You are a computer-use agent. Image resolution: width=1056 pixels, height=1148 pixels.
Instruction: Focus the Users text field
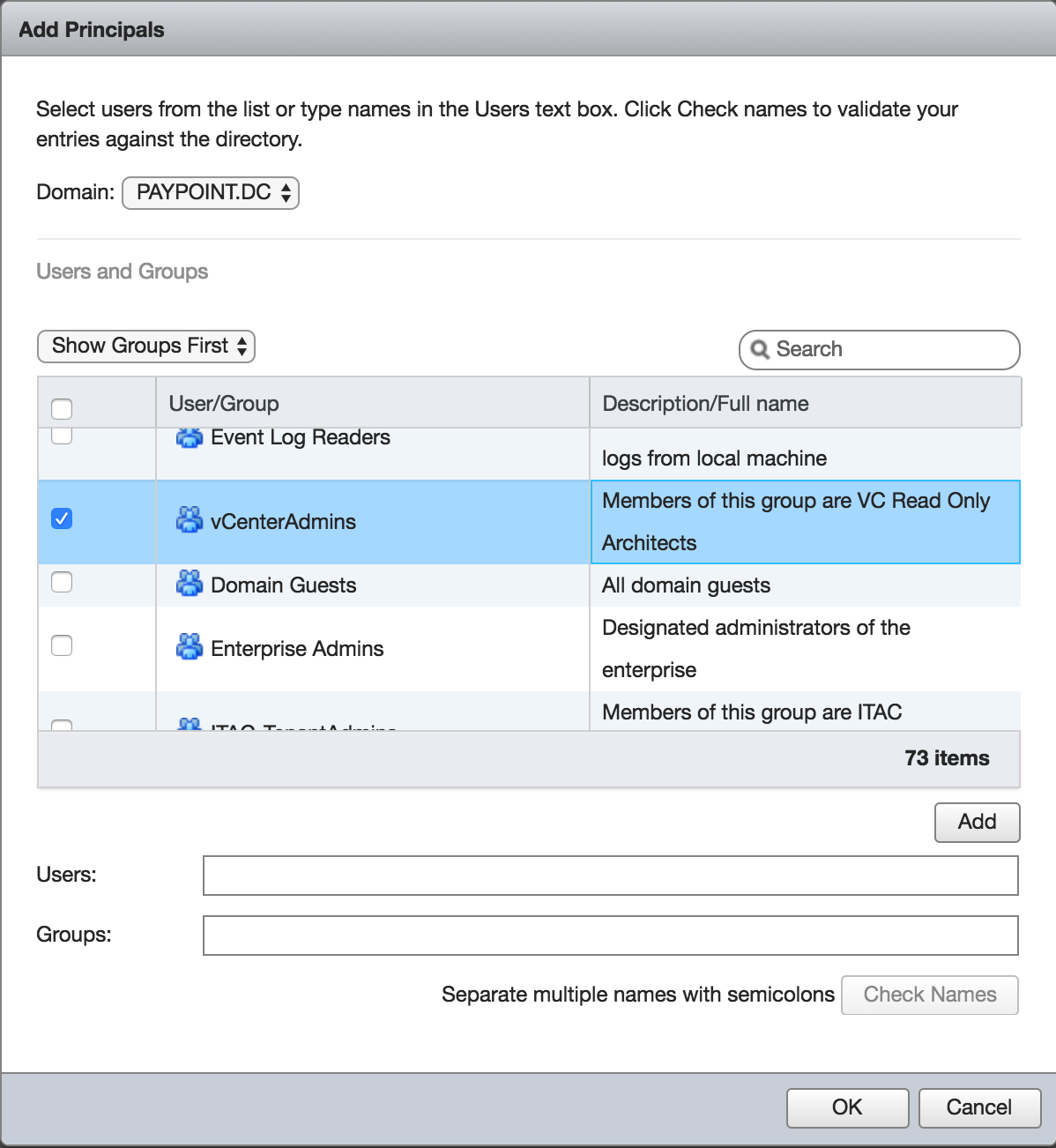point(610,876)
